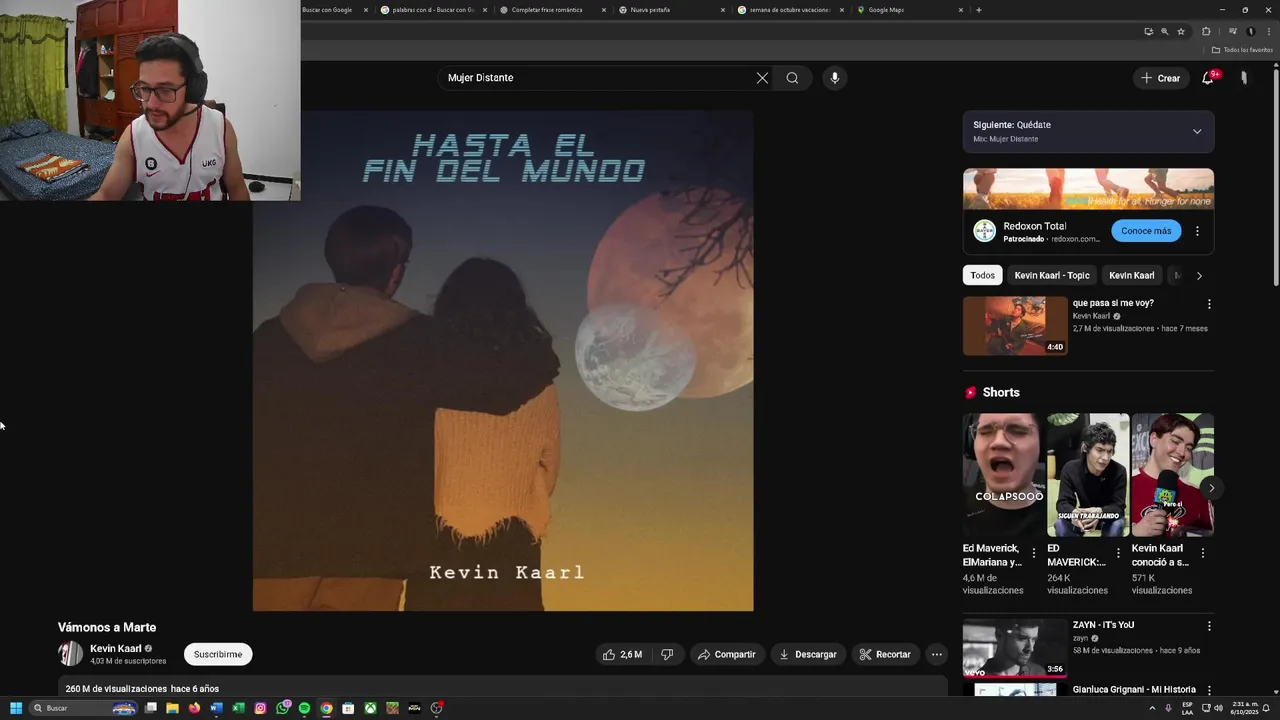Open options for Kevin Kaarl conoció short
The height and width of the screenshot is (720, 1280).
[1203, 553]
